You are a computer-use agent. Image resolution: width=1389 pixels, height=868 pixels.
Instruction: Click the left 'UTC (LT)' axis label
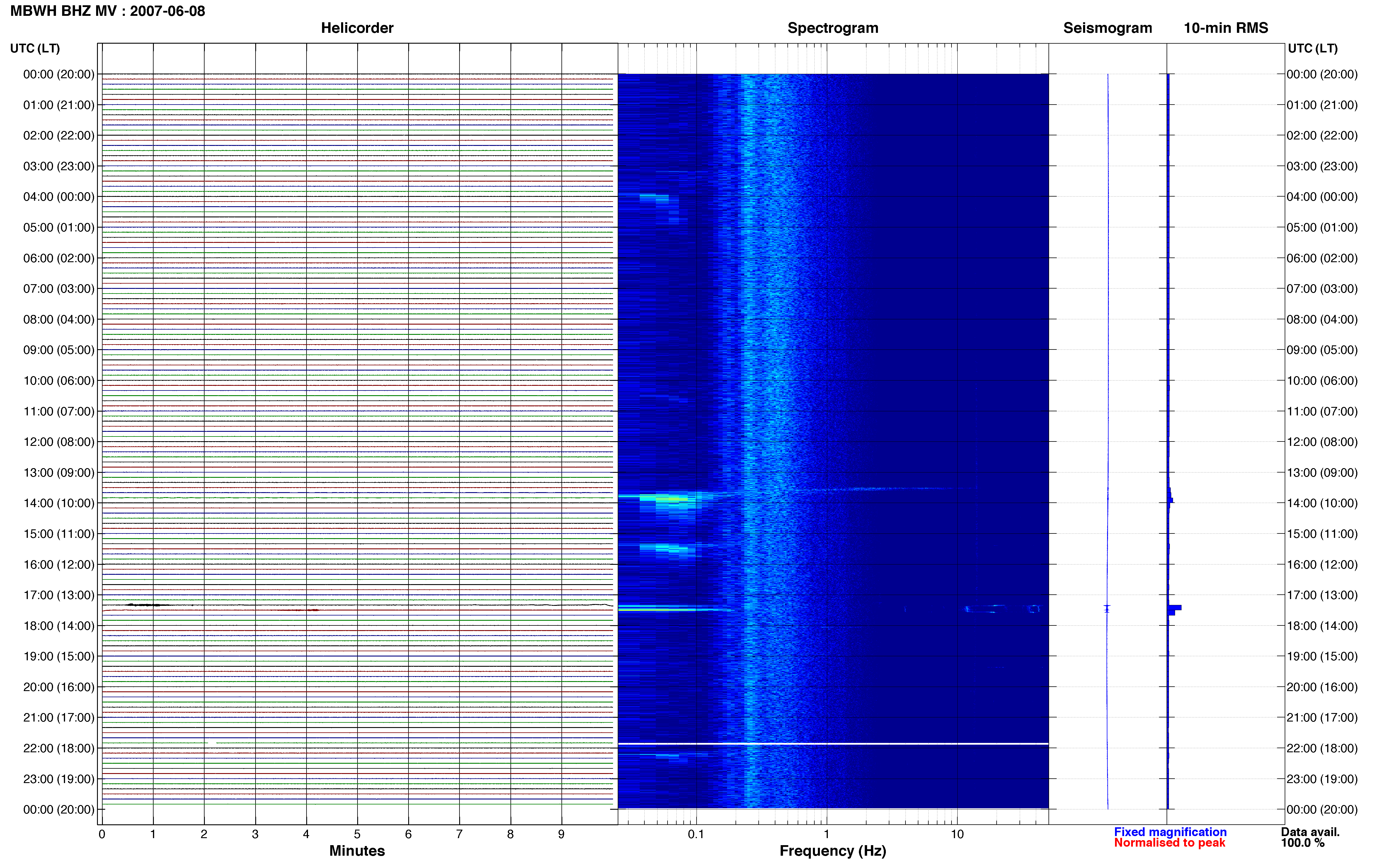pos(35,48)
